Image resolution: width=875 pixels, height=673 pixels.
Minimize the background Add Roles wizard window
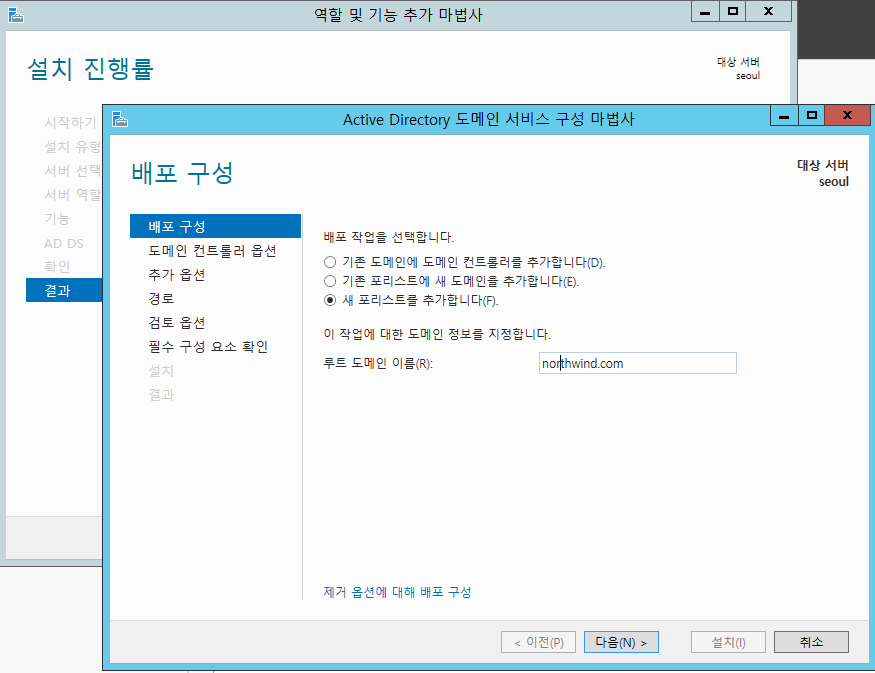[705, 12]
